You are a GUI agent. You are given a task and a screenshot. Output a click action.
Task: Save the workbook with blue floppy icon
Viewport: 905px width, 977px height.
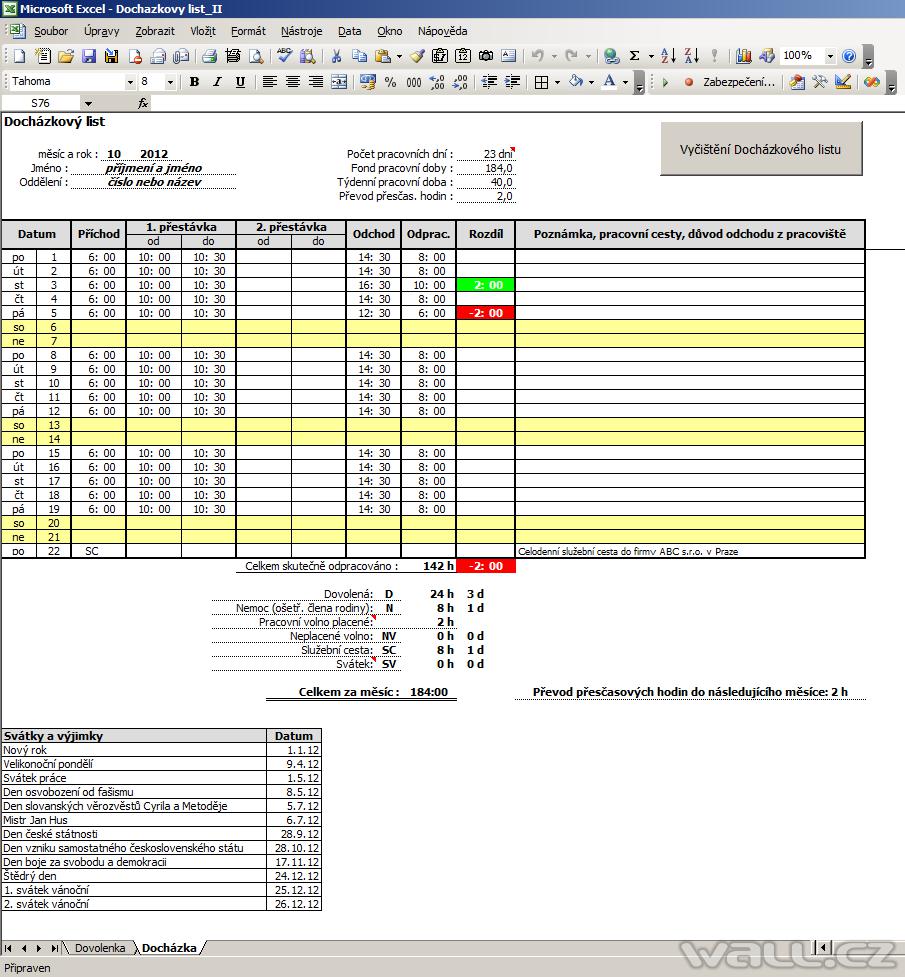(x=89, y=56)
